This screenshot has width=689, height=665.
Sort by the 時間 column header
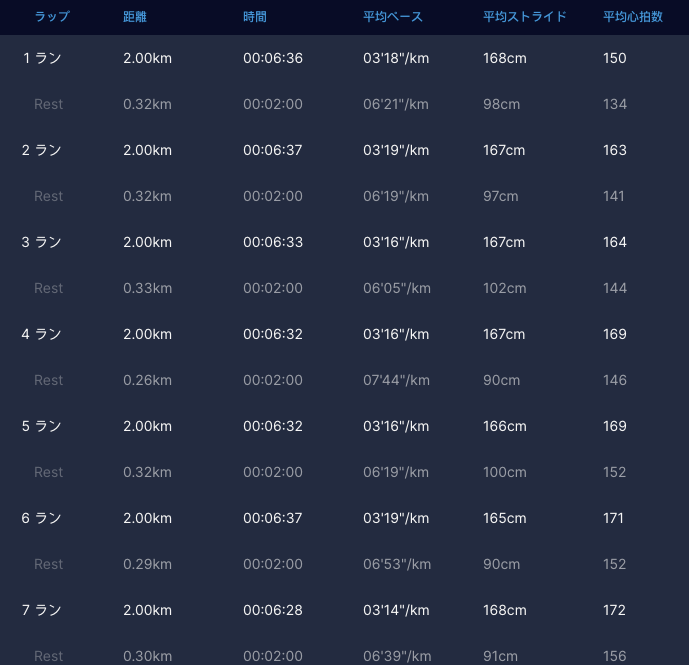coord(255,17)
